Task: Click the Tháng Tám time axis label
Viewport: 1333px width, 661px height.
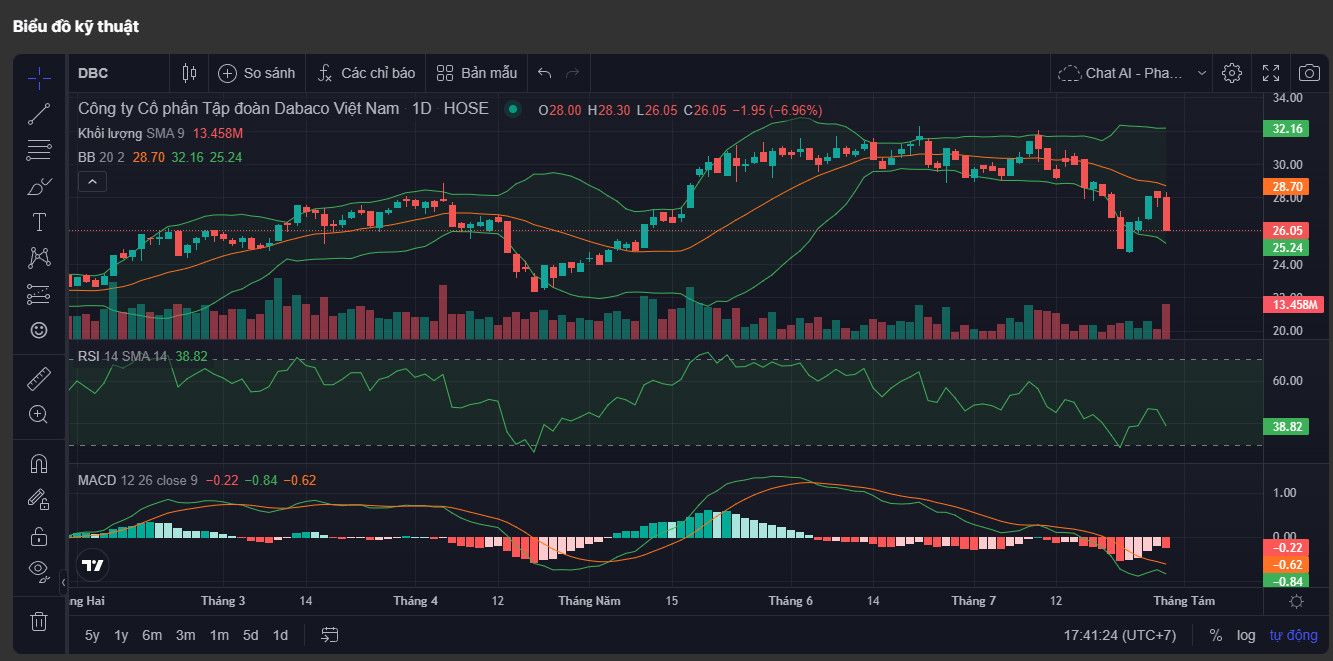Action: [x=1184, y=601]
